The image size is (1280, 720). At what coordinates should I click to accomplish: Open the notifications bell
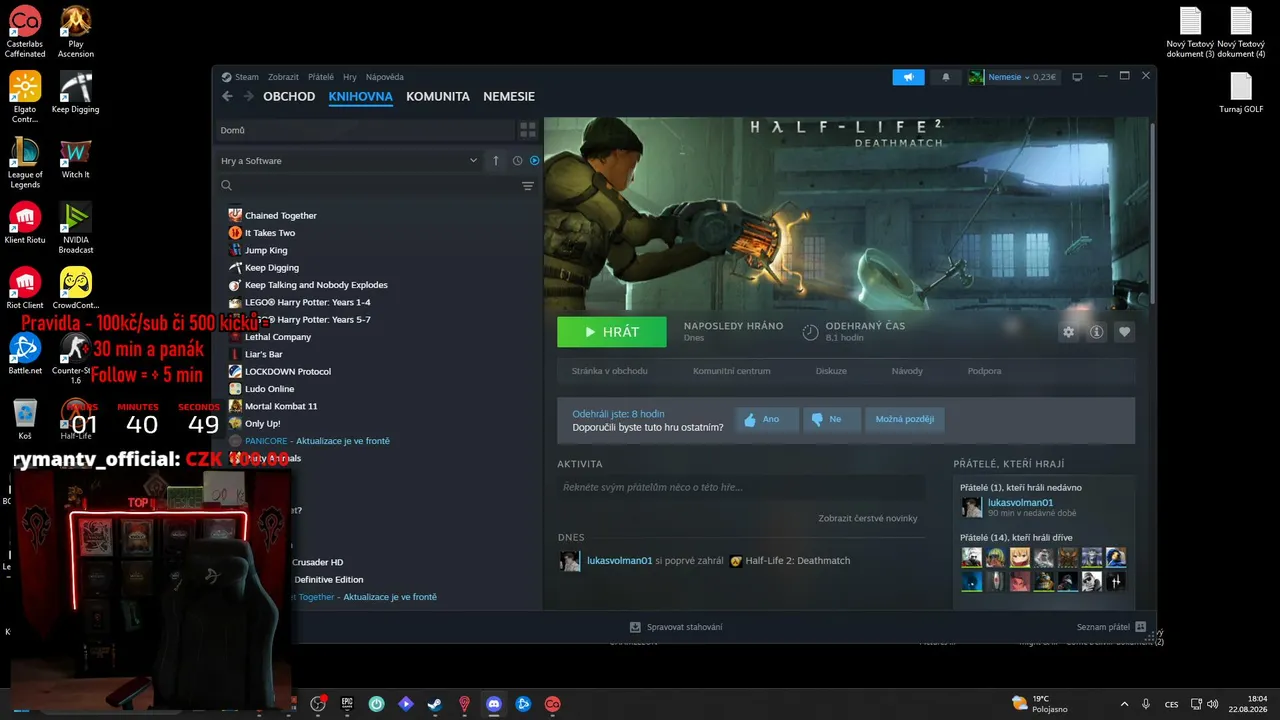click(x=946, y=77)
